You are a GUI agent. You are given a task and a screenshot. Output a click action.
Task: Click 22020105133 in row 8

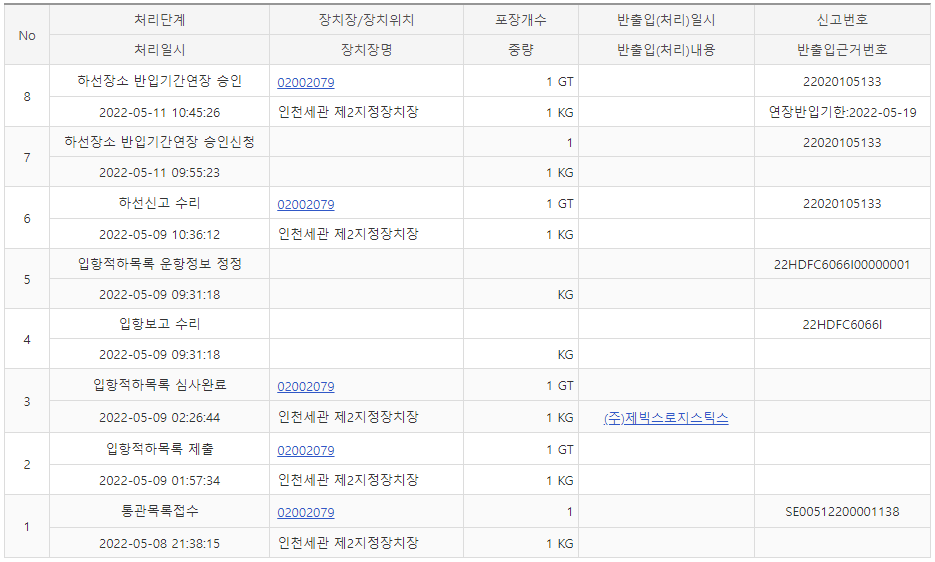click(x=842, y=82)
